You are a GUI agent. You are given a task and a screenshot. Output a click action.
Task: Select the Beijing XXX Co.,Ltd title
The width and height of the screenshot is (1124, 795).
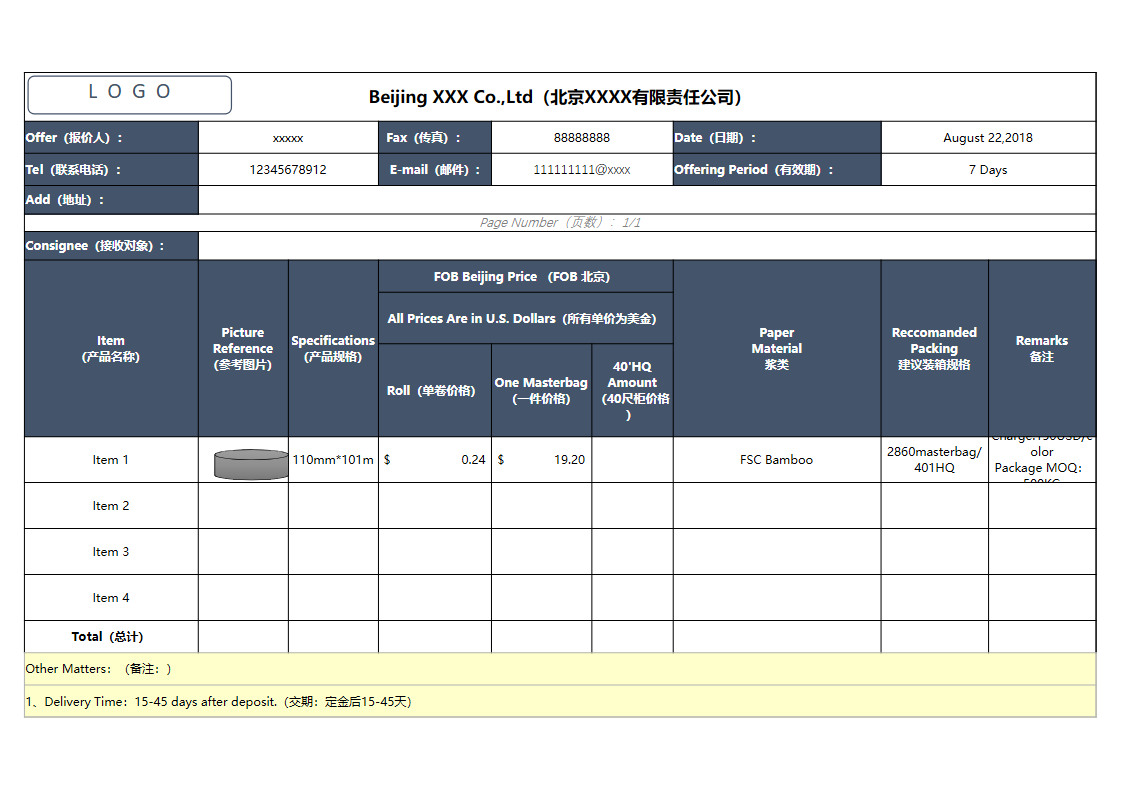point(555,97)
